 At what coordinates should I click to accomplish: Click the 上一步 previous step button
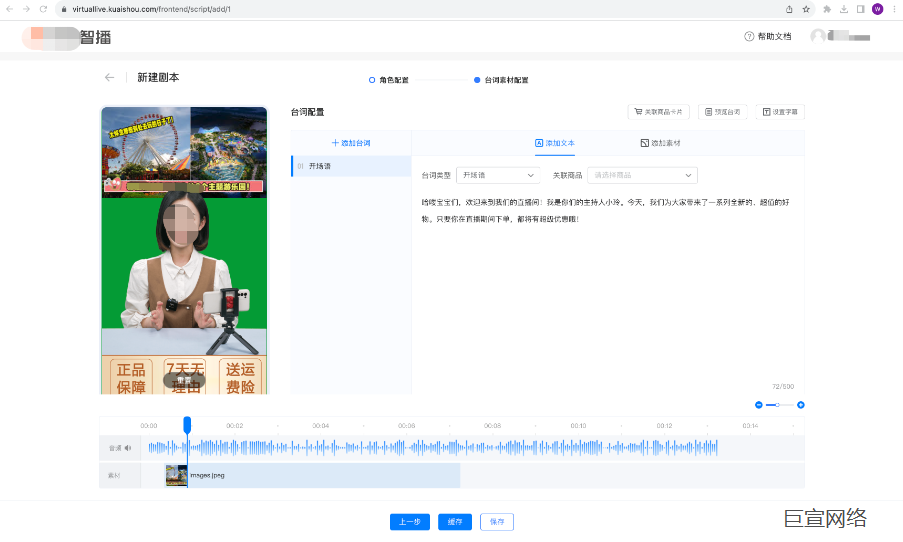coord(409,522)
